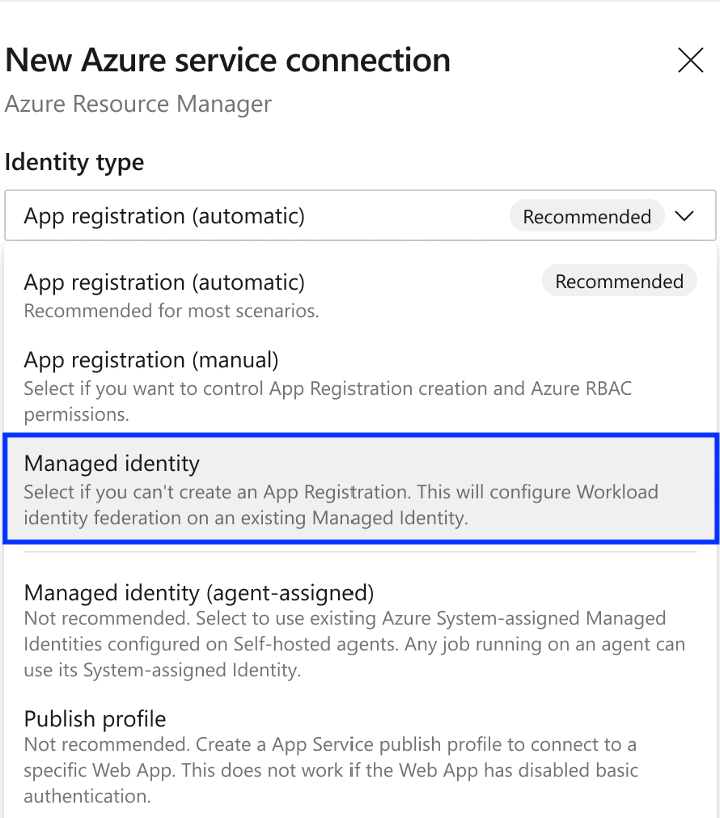Click the Recommended badge in the combo box
Screen dimensions: 720x818
[587, 216]
